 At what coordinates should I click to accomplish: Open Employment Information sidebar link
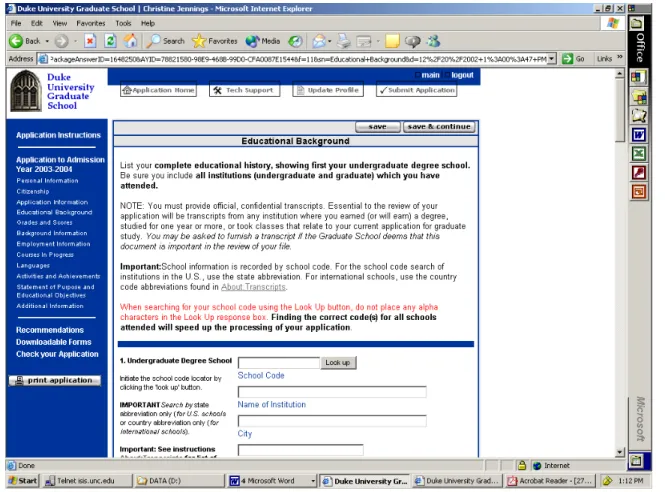click(53, 244)
